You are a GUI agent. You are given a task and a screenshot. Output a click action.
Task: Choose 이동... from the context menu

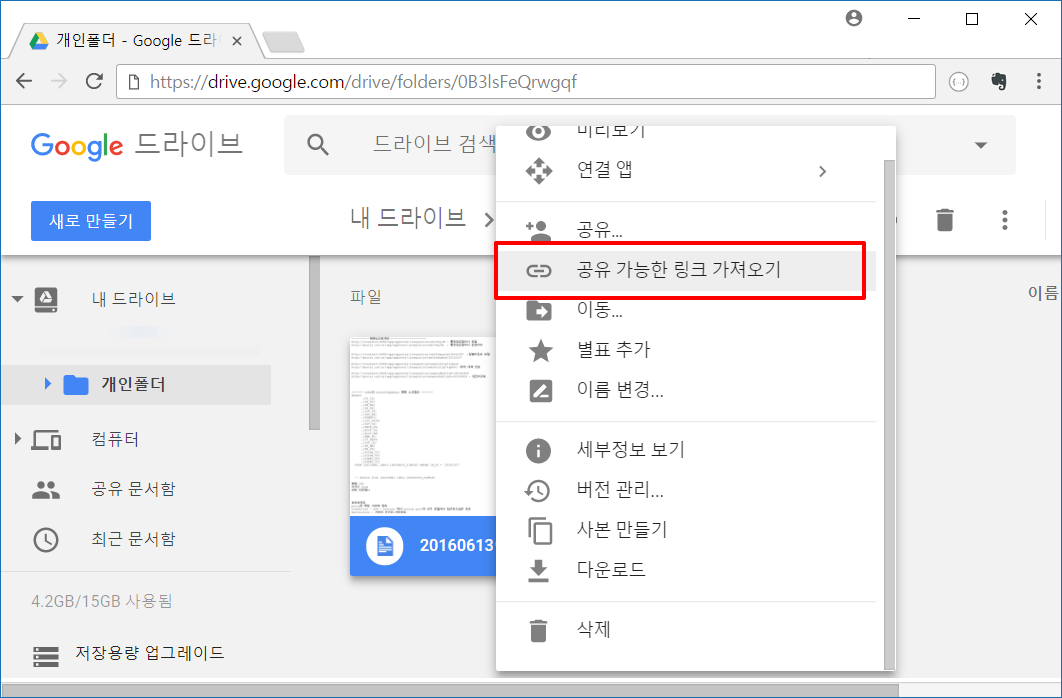[686, 311]
